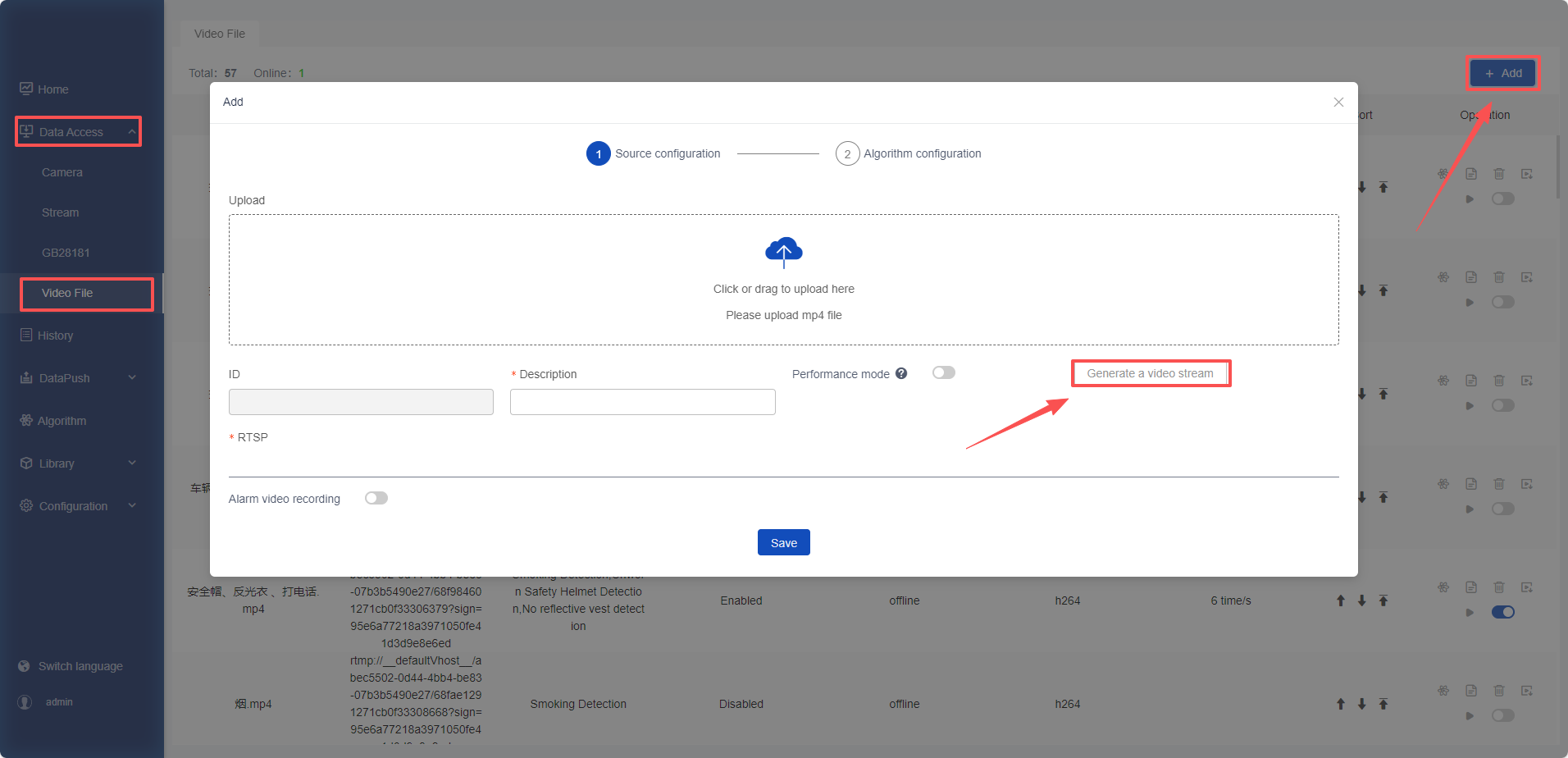
Task: Click the Performance mode help icon
Action: (x=901, y=373)
